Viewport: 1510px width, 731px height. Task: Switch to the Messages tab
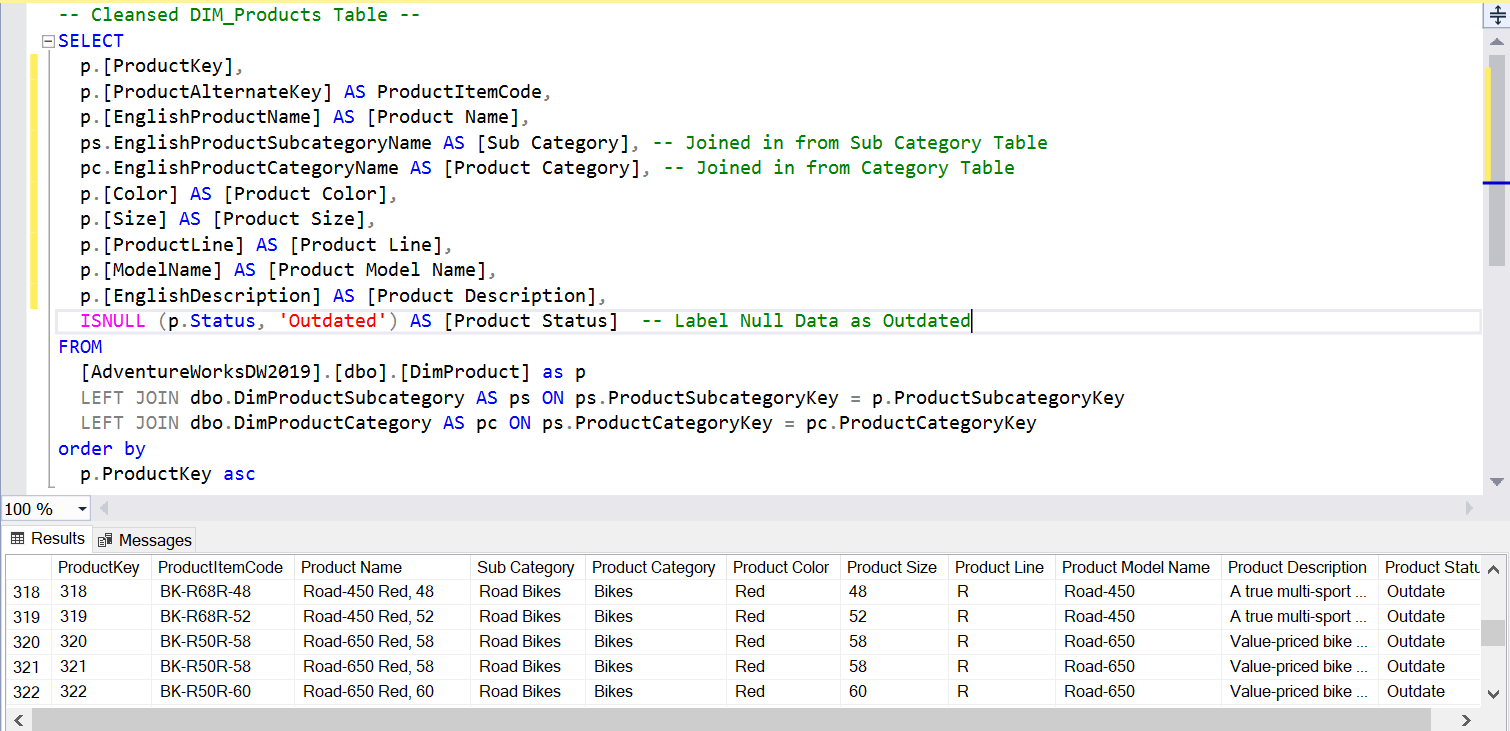(145, 540)
